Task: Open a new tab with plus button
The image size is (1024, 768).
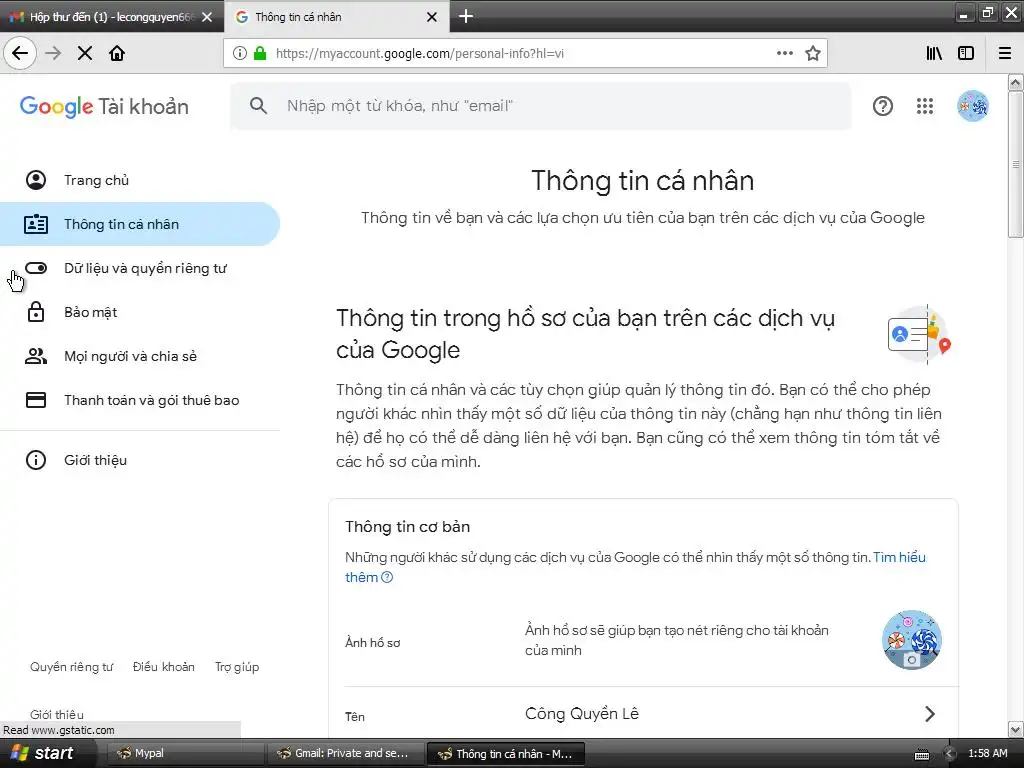Action: click(x=466, y=16)
